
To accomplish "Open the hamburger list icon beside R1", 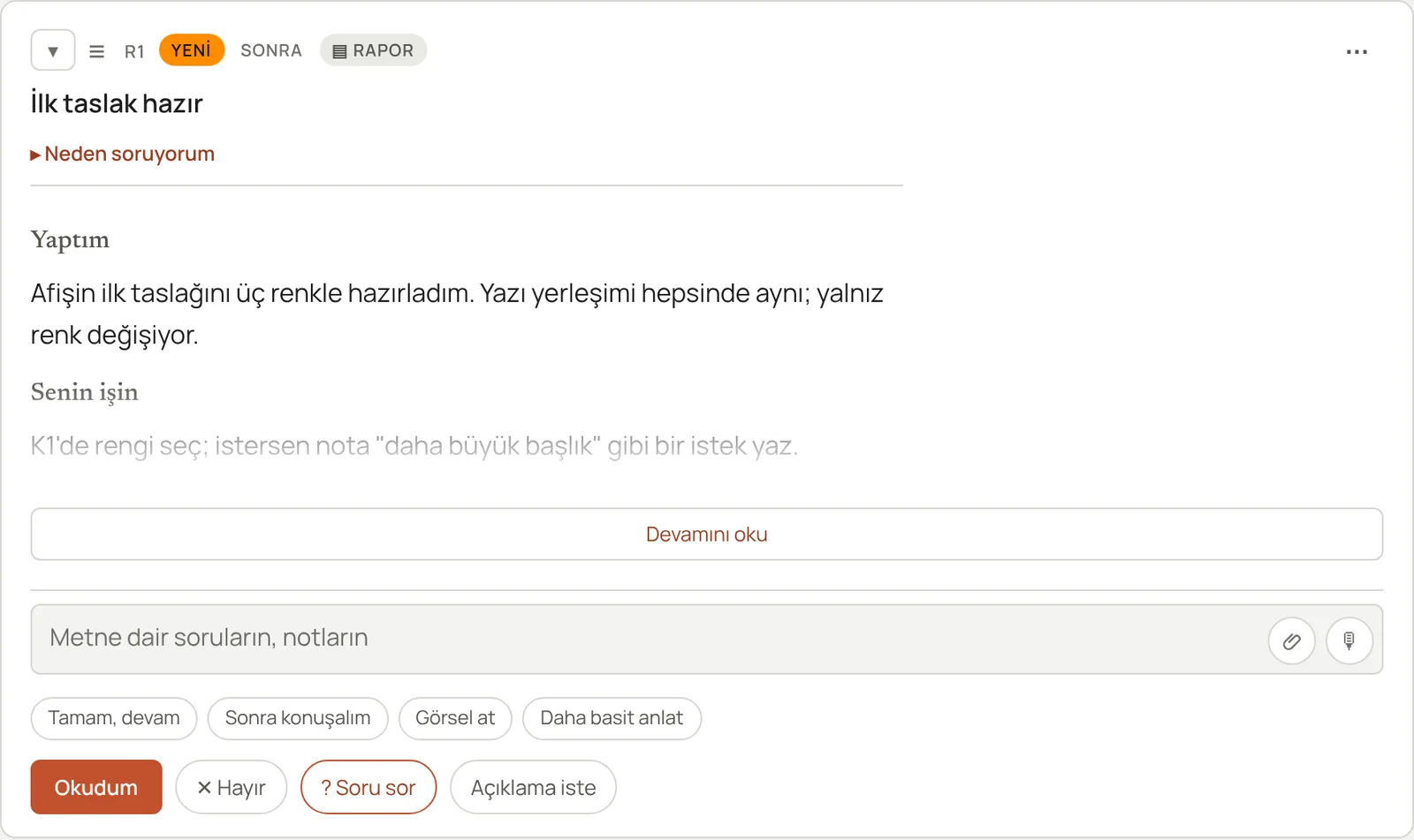I will point(97,51).
